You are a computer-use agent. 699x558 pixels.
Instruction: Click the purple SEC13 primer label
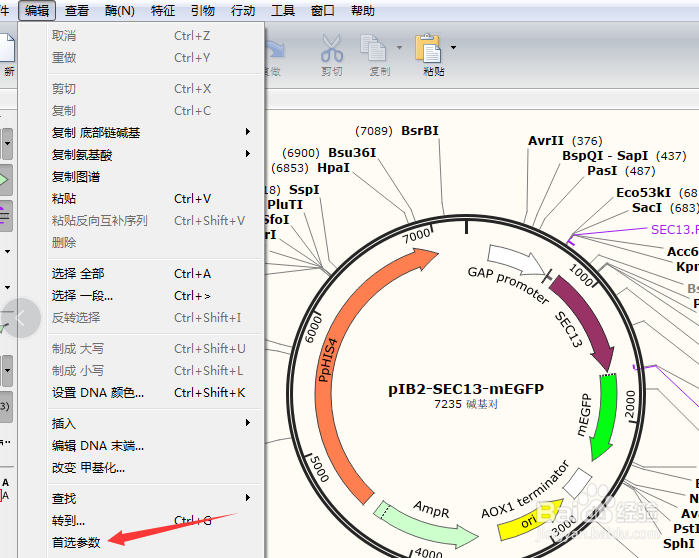pos(674,230)
